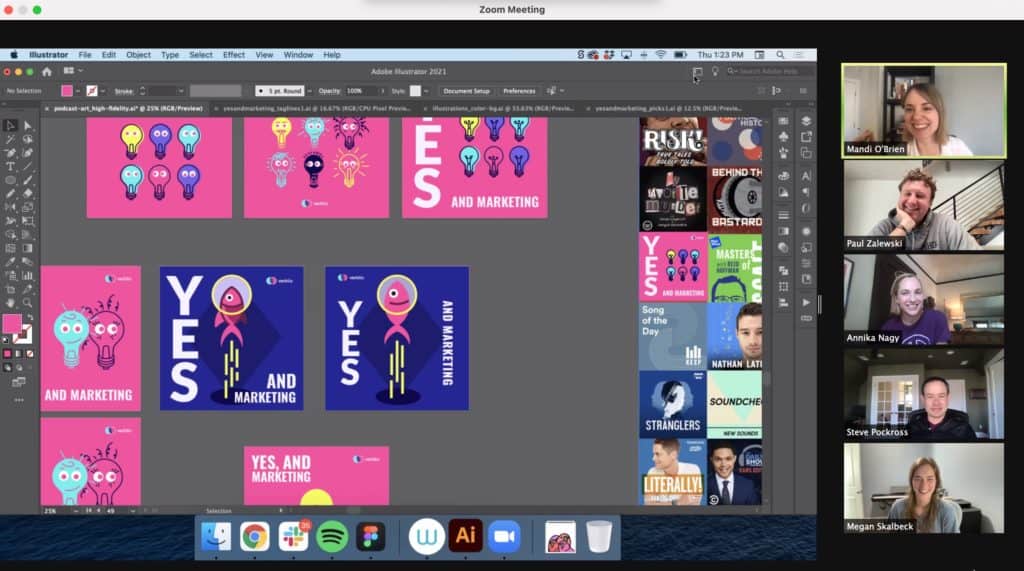Click the pink Fill color box in the toolbar
The width and height of the screenshot is (1024, 571).
click(x=11, y=323)
